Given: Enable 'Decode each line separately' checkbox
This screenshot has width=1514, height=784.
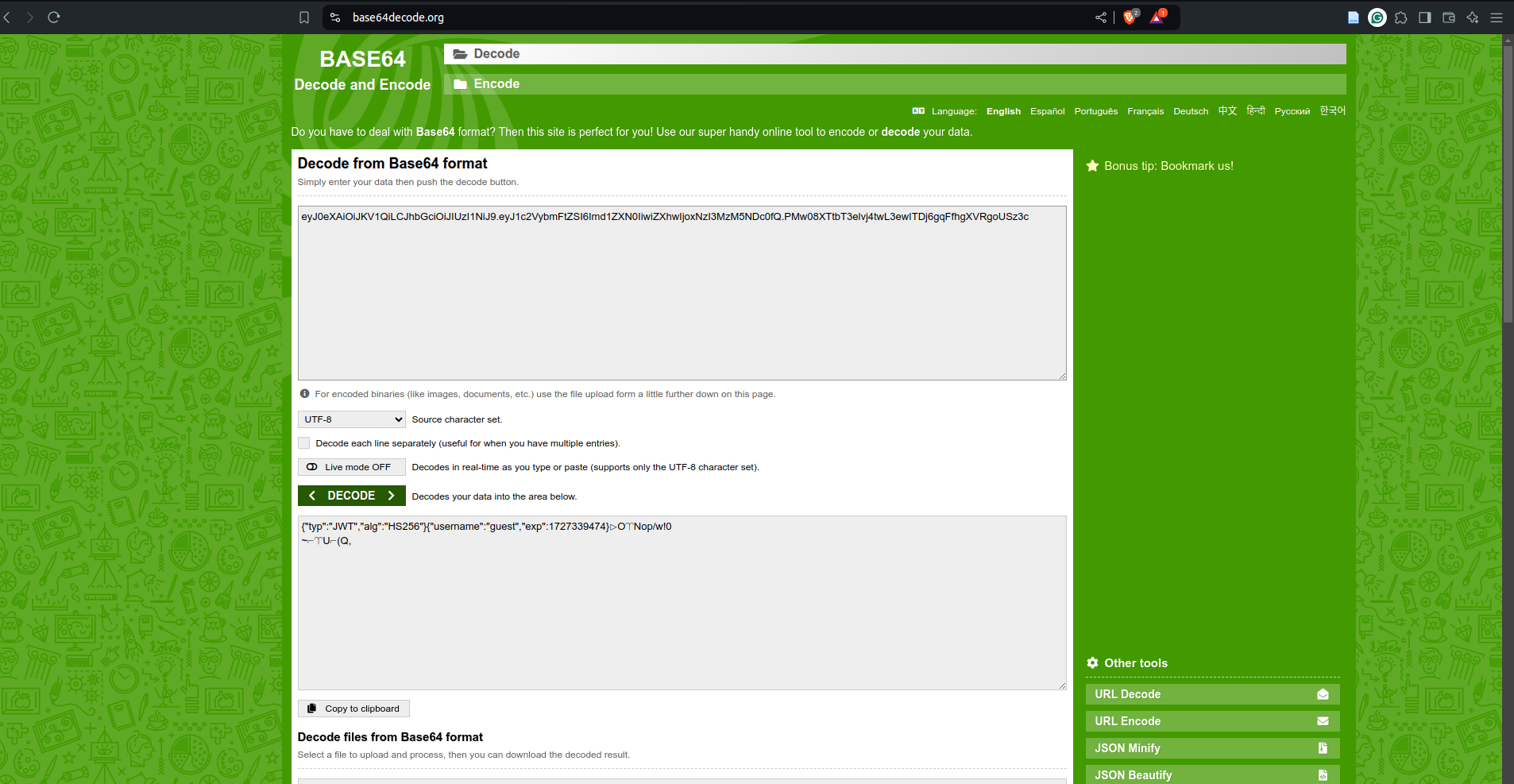Looking at the screenshot, I should (x=304, y=443).
